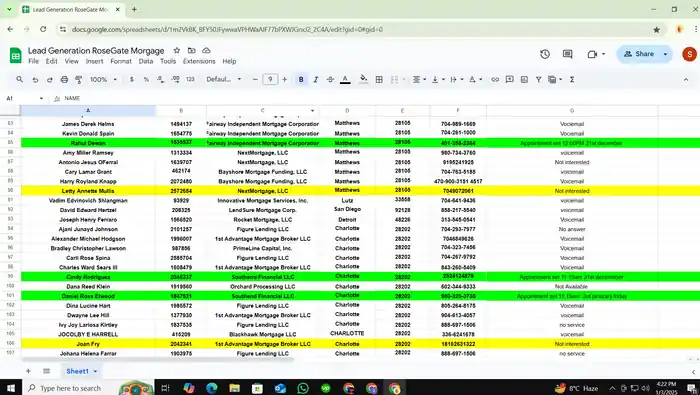Toggle italic formatting button
700x395 pixels.
[316, 79]
